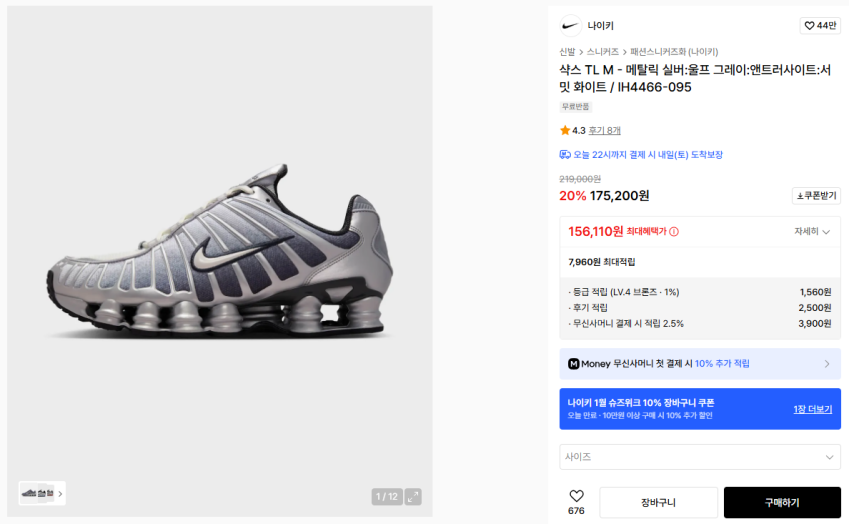Show next thumbnails with the arrow
The image size is (849, 524).
click(x=60, y=493)
